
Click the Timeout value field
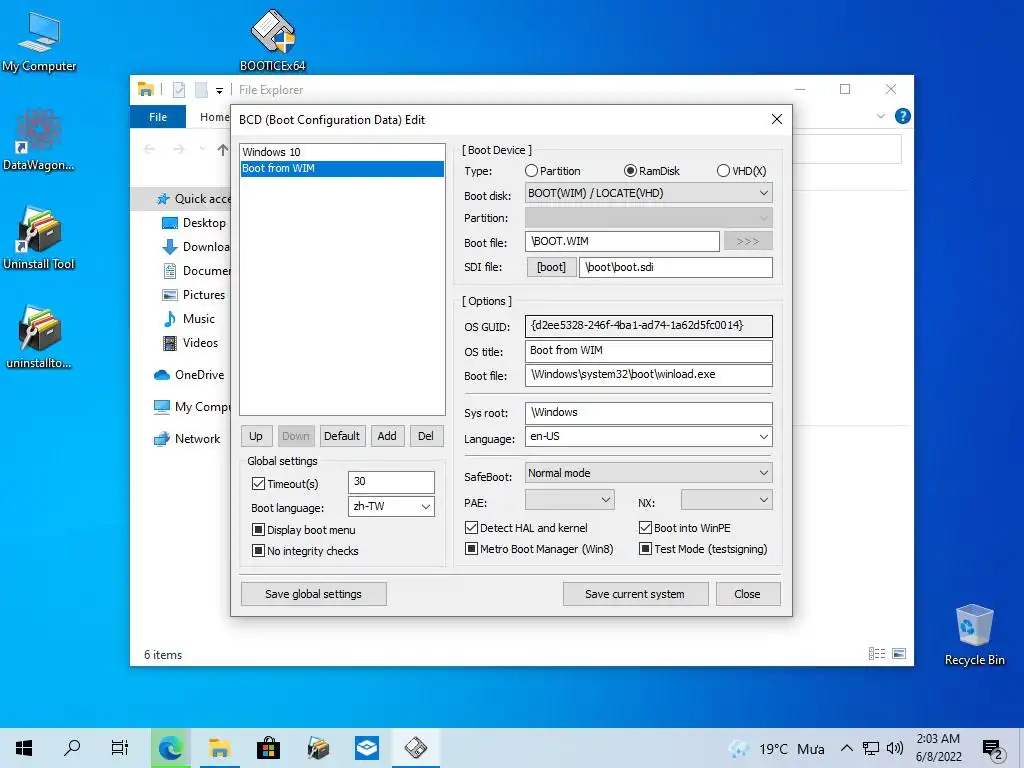(x=391, y=482)
